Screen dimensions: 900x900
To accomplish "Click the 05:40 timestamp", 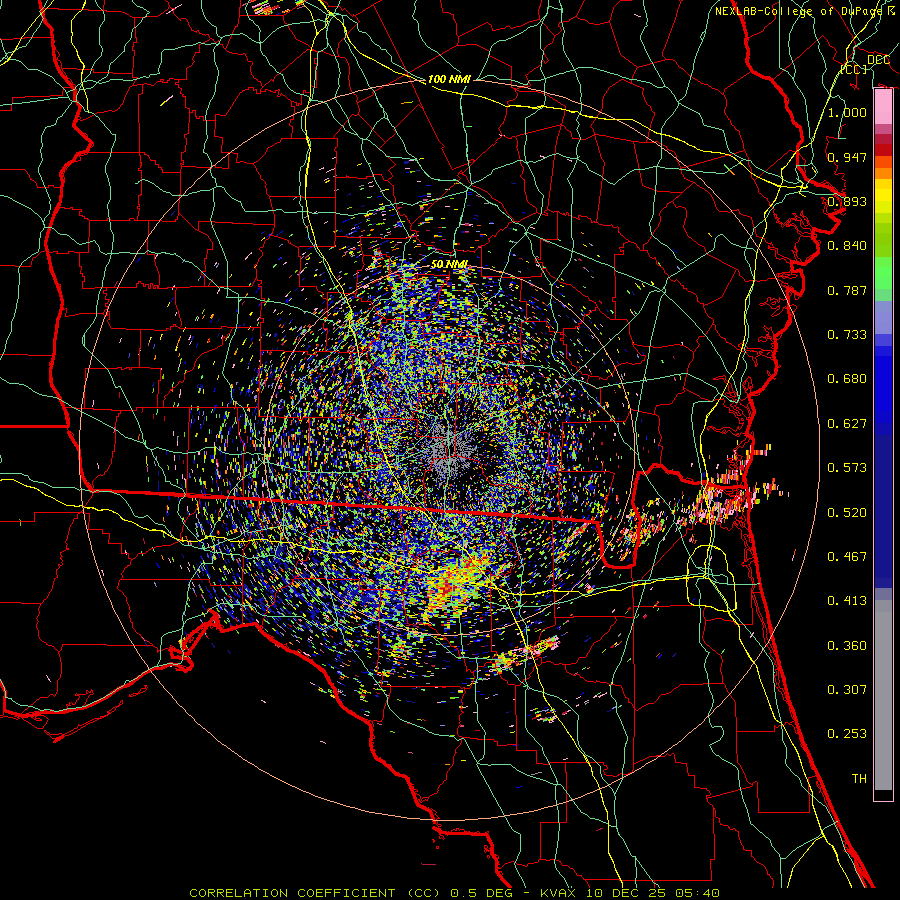I will 697,893.
